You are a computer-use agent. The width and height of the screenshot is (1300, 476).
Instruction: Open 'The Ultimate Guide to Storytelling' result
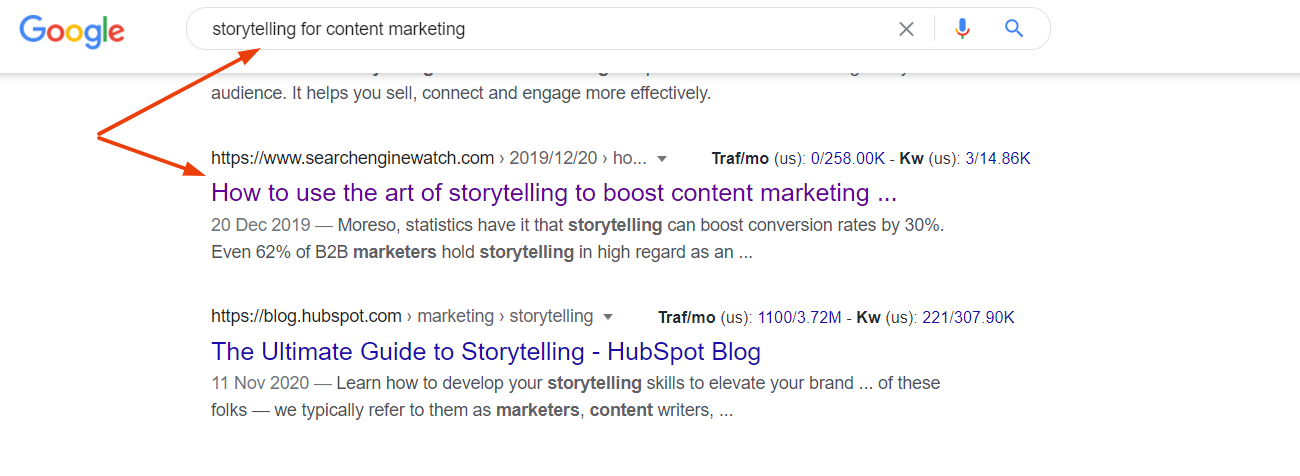click(486, 352)
